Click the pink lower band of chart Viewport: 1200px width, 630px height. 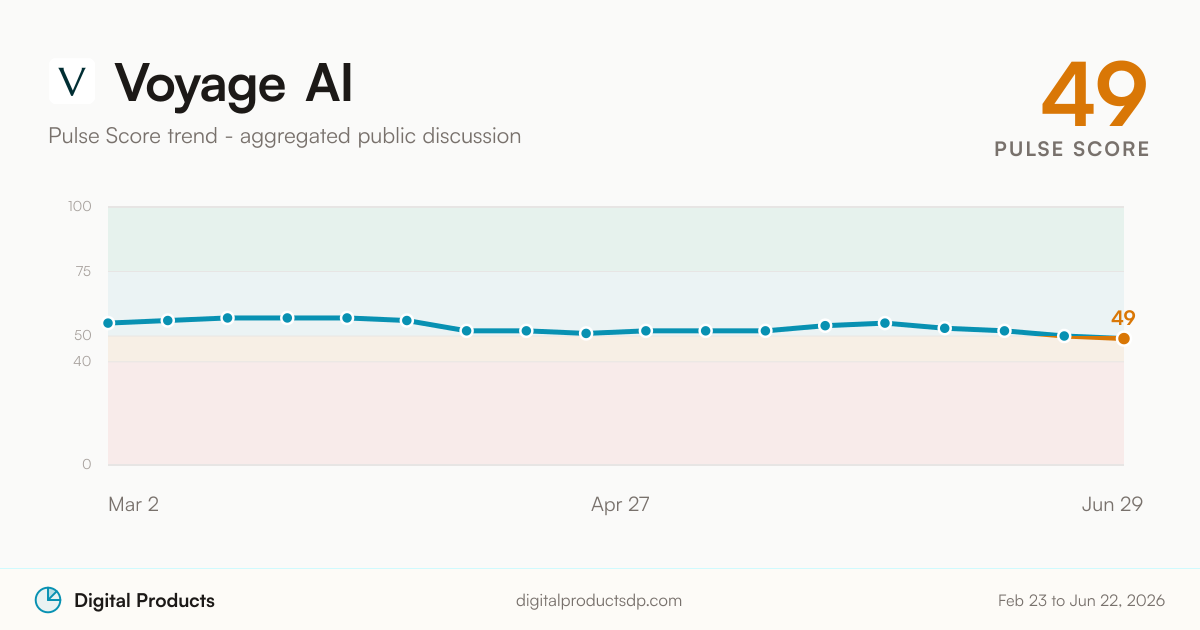click(616, 413)
